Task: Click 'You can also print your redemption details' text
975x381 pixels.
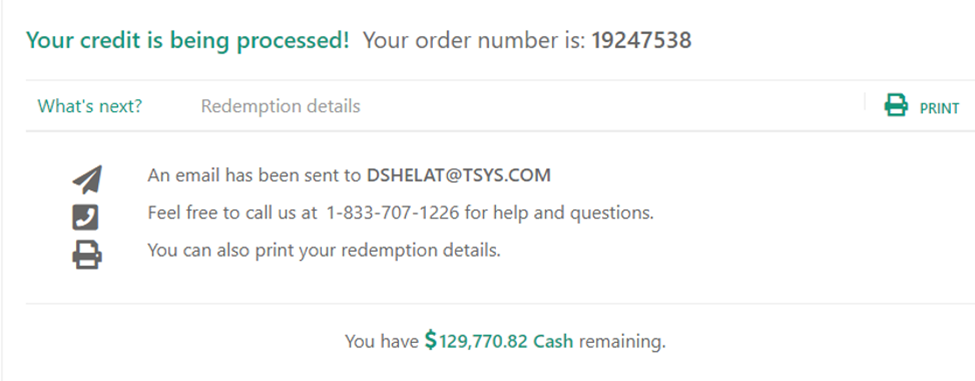Action: click(x=324, y=251)
